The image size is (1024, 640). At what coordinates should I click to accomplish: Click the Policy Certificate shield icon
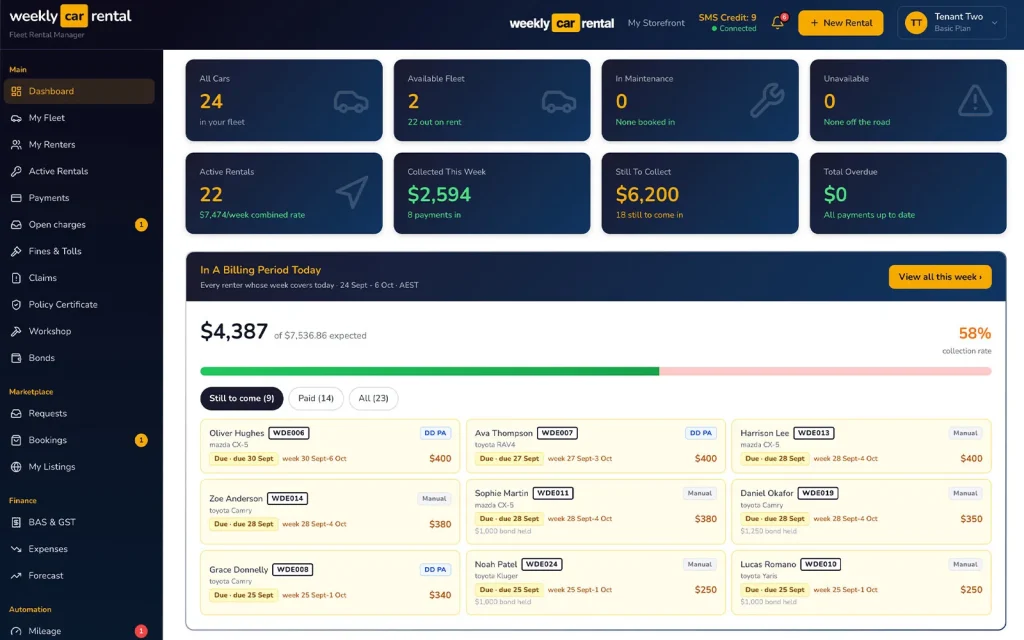[16, 304]
